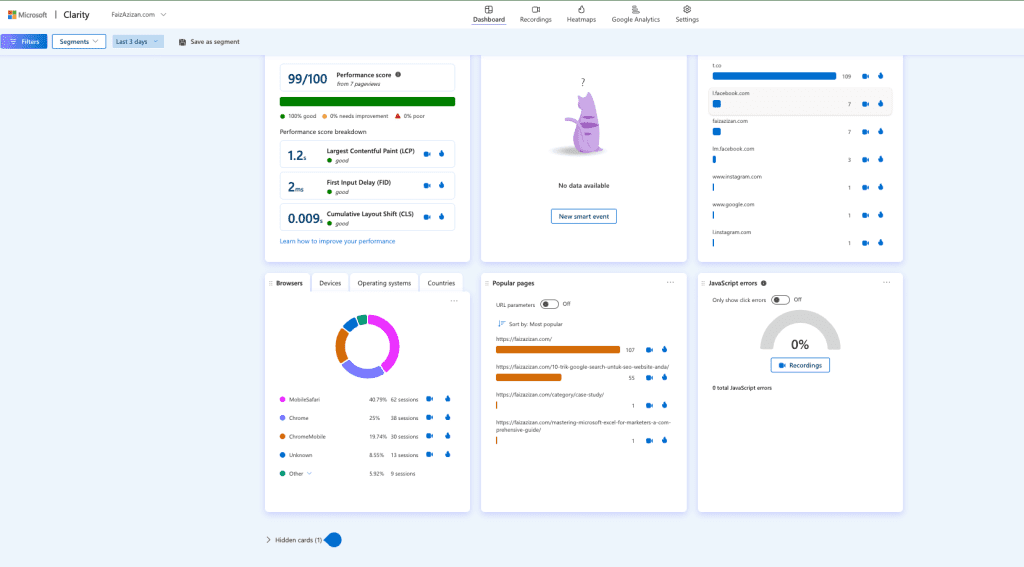
Task: Select the Devices tab
Action: 330,283
